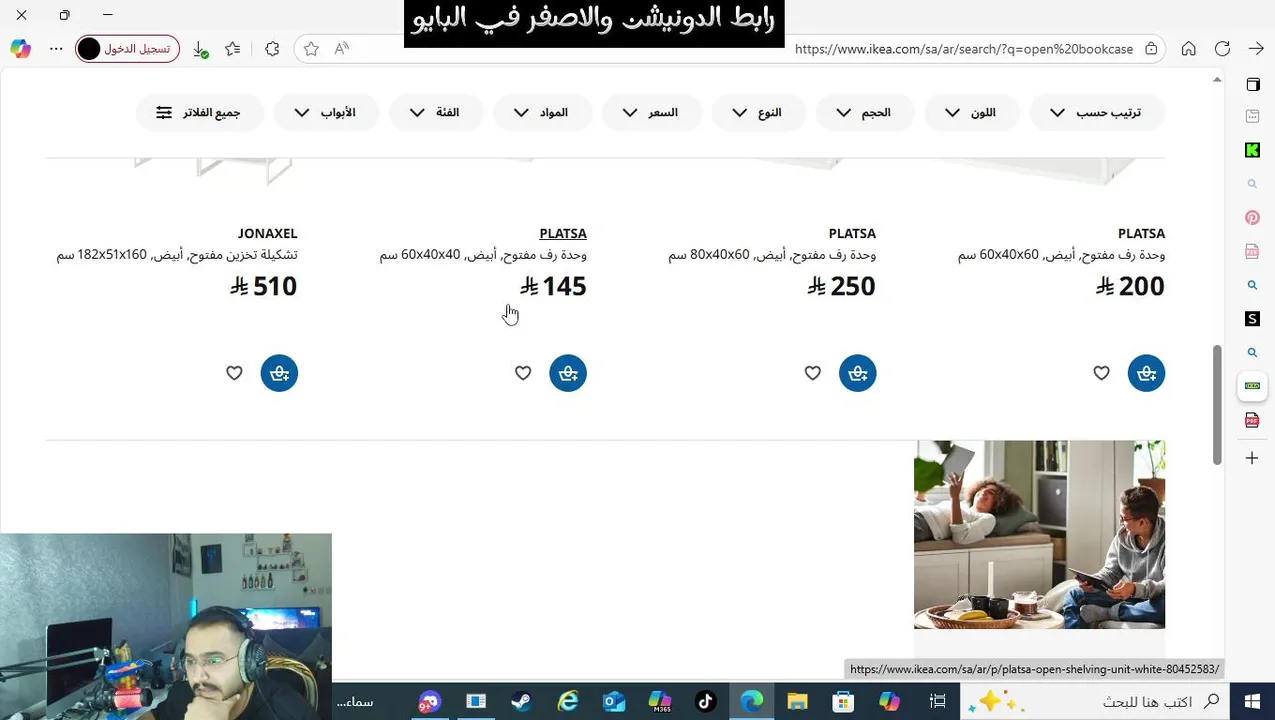
Task: Add this page to favorites (star icon)
Action: (311, 48)
